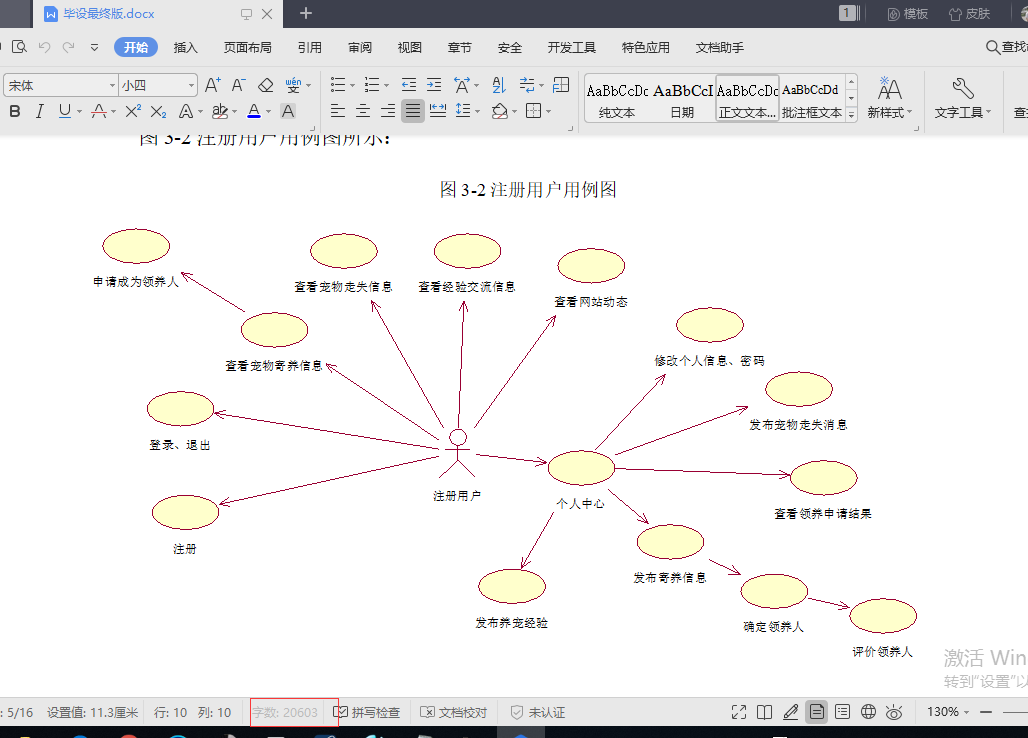Redo the last action
The image size is (1028, 738).
[68, 47]
